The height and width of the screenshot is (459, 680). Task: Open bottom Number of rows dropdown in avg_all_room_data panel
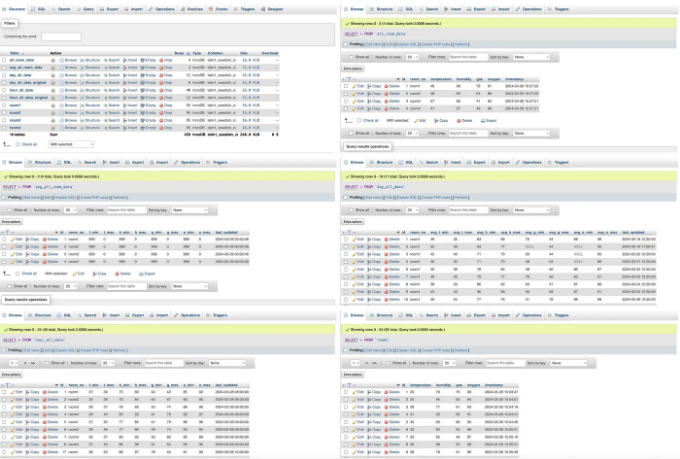pos(71,286)
